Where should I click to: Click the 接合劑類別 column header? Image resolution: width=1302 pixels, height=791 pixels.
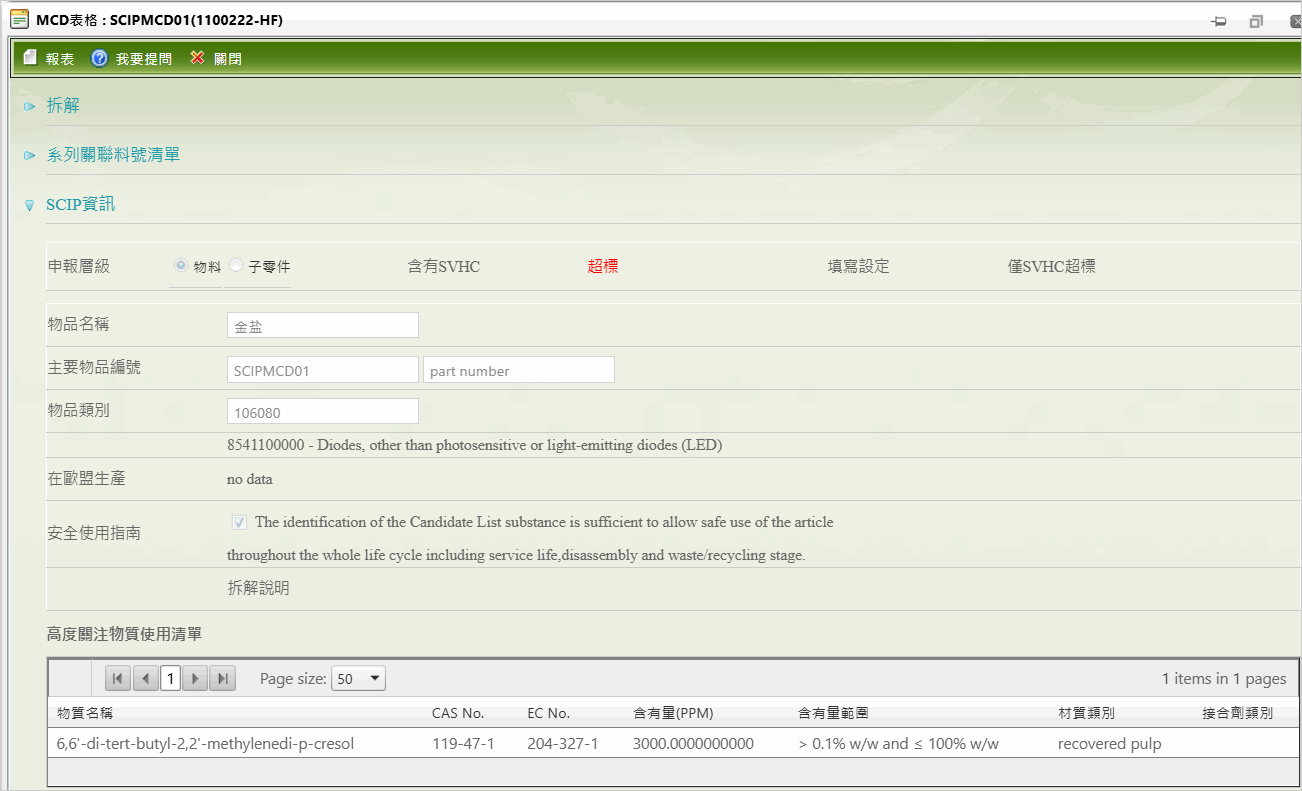tap(1237, 713)
